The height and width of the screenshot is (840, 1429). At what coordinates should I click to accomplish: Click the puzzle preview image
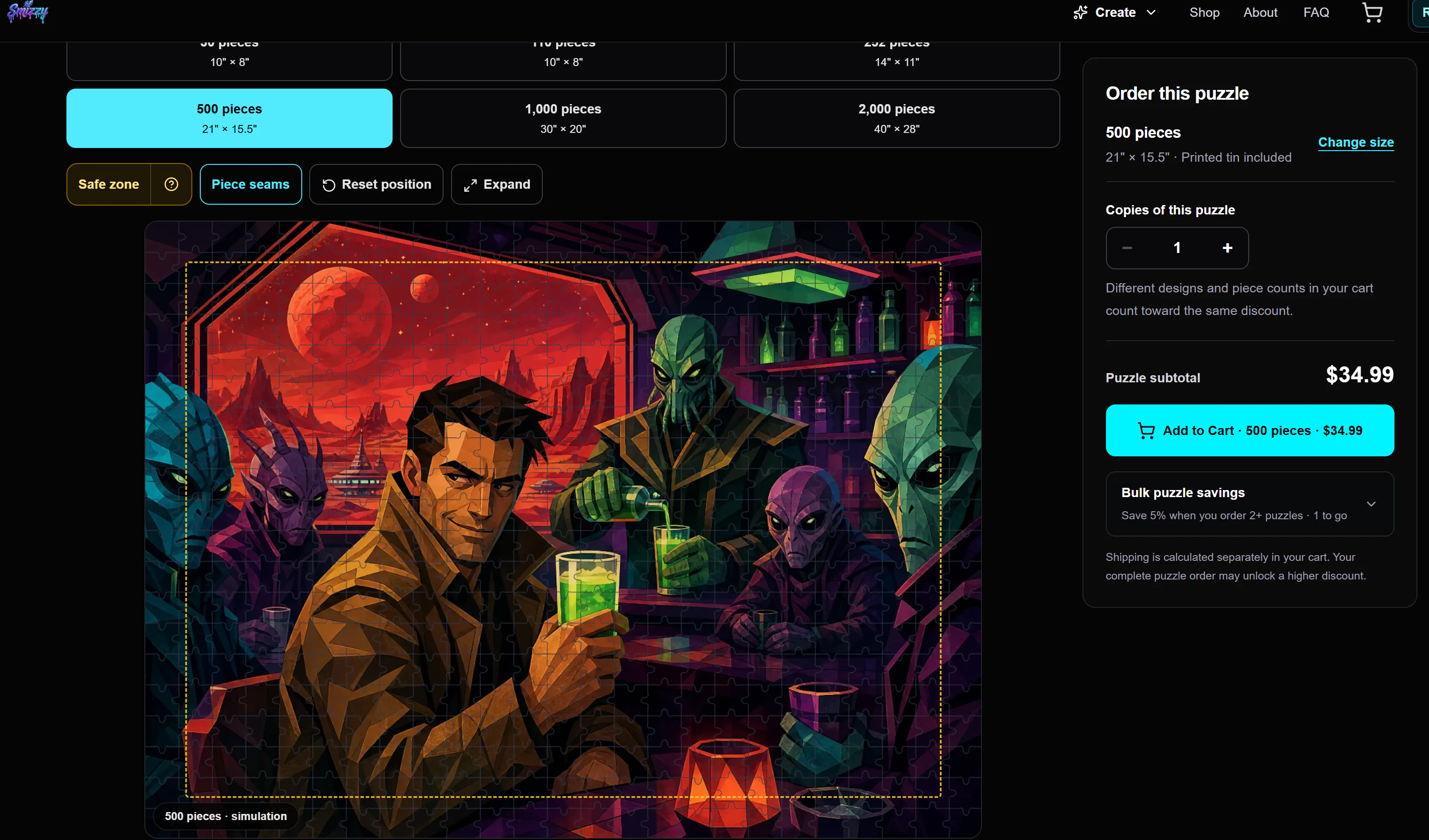coord(563,529)
